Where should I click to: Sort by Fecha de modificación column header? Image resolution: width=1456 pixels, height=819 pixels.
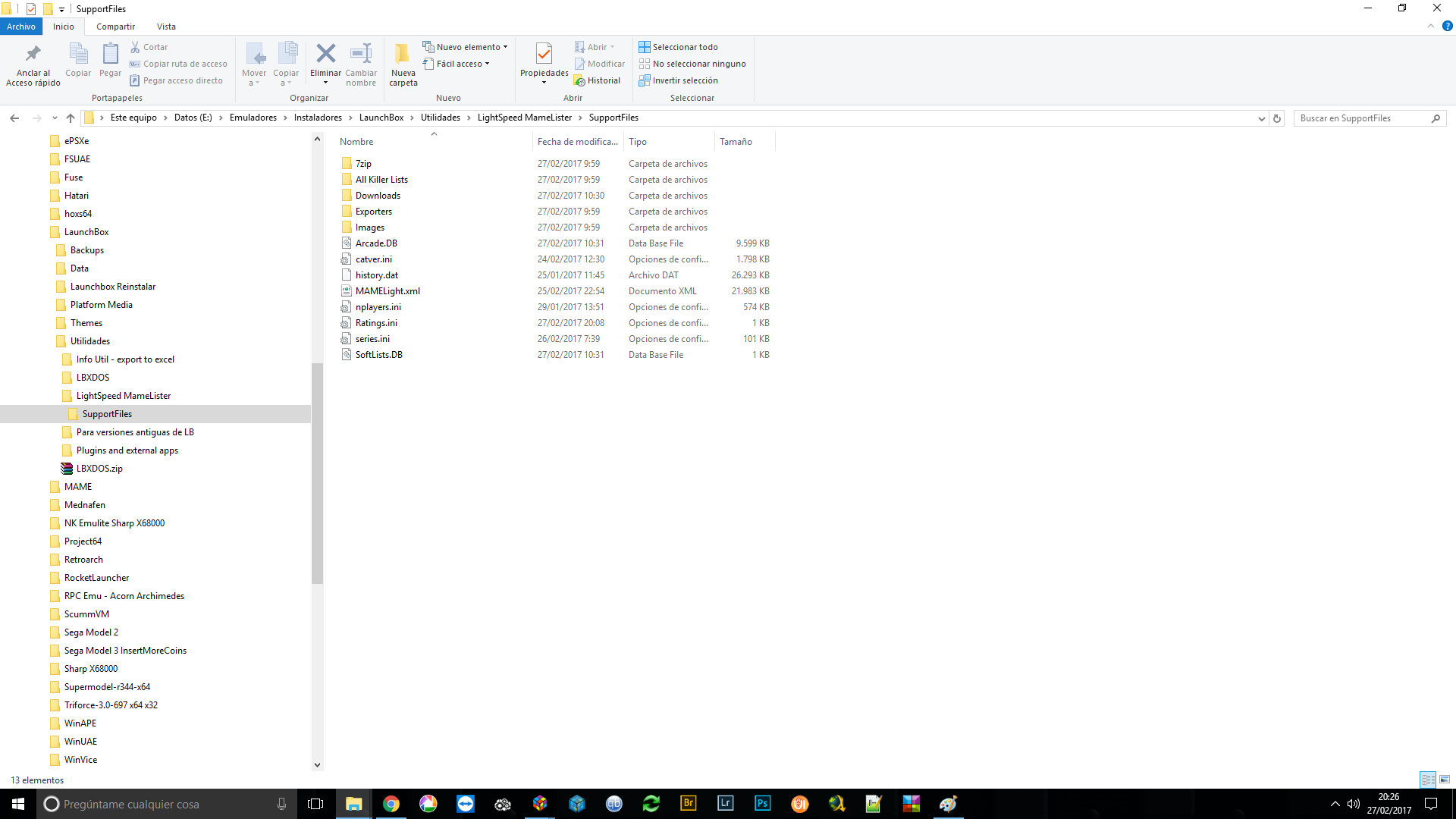(578, 142)
